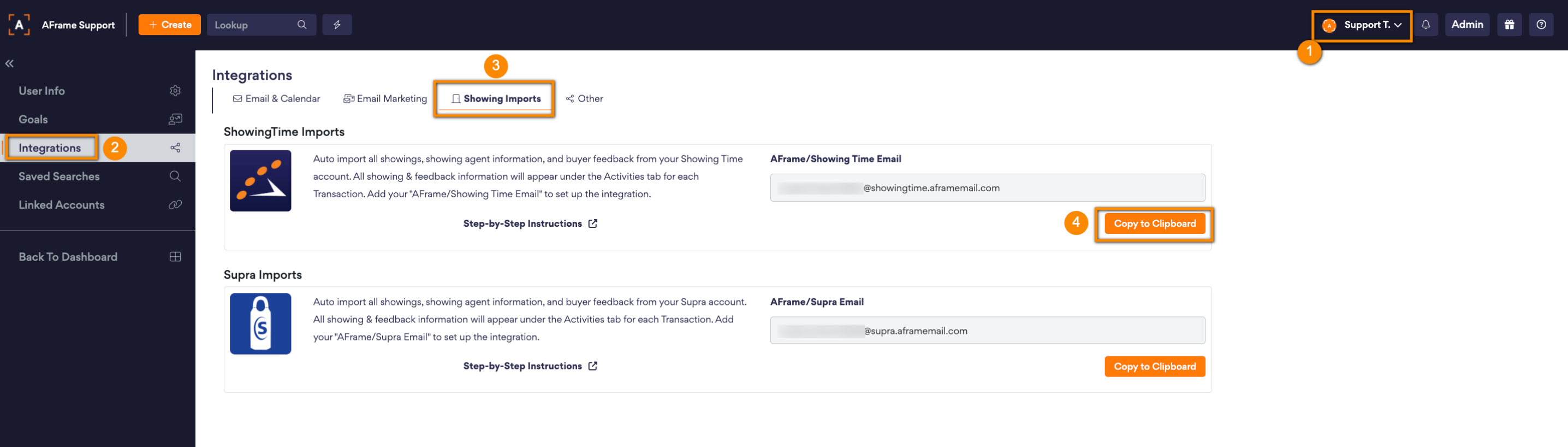Screen dimensions: 1568x447
Task: Click the AFrame/Supra Email field
Action: (x=987, y=330)
